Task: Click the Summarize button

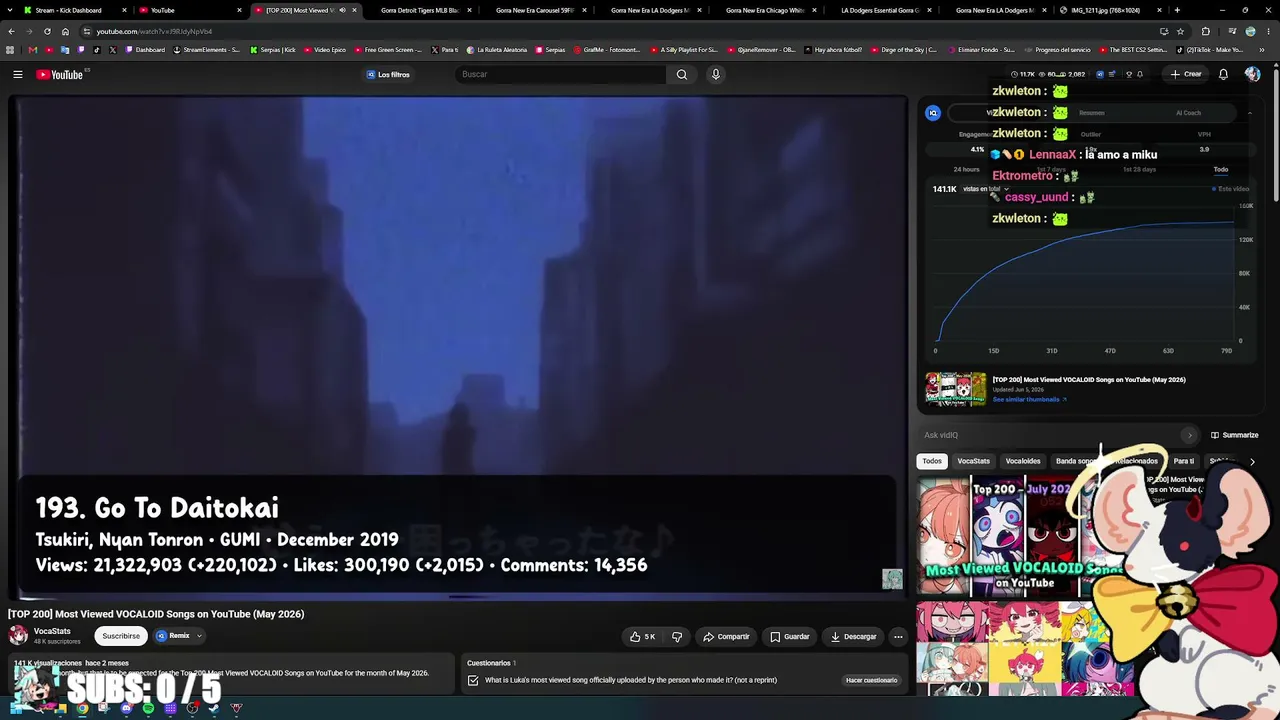Action: (x=1235, y=435)
